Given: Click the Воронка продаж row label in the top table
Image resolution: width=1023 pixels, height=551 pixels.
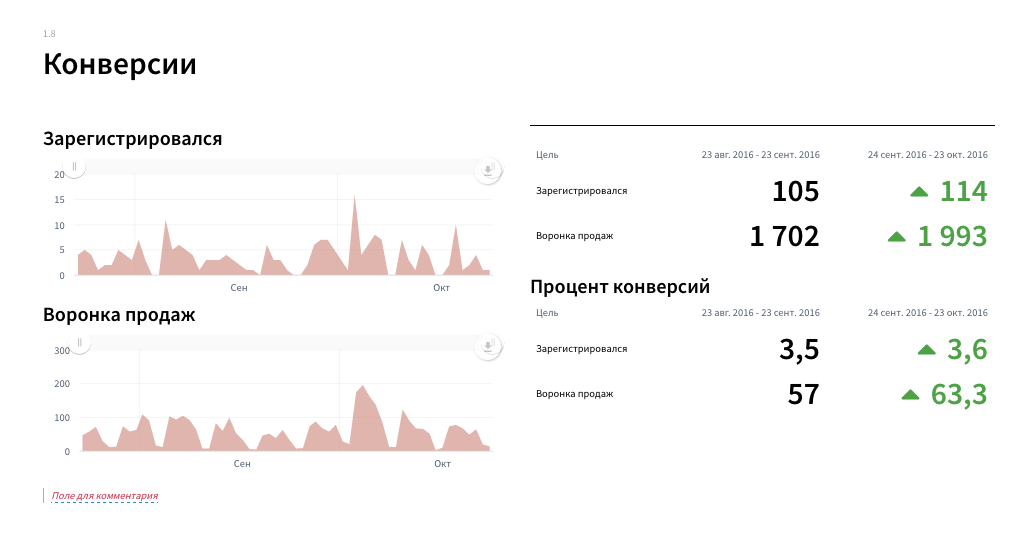Looking at the screenshot, I should [574, 236].
